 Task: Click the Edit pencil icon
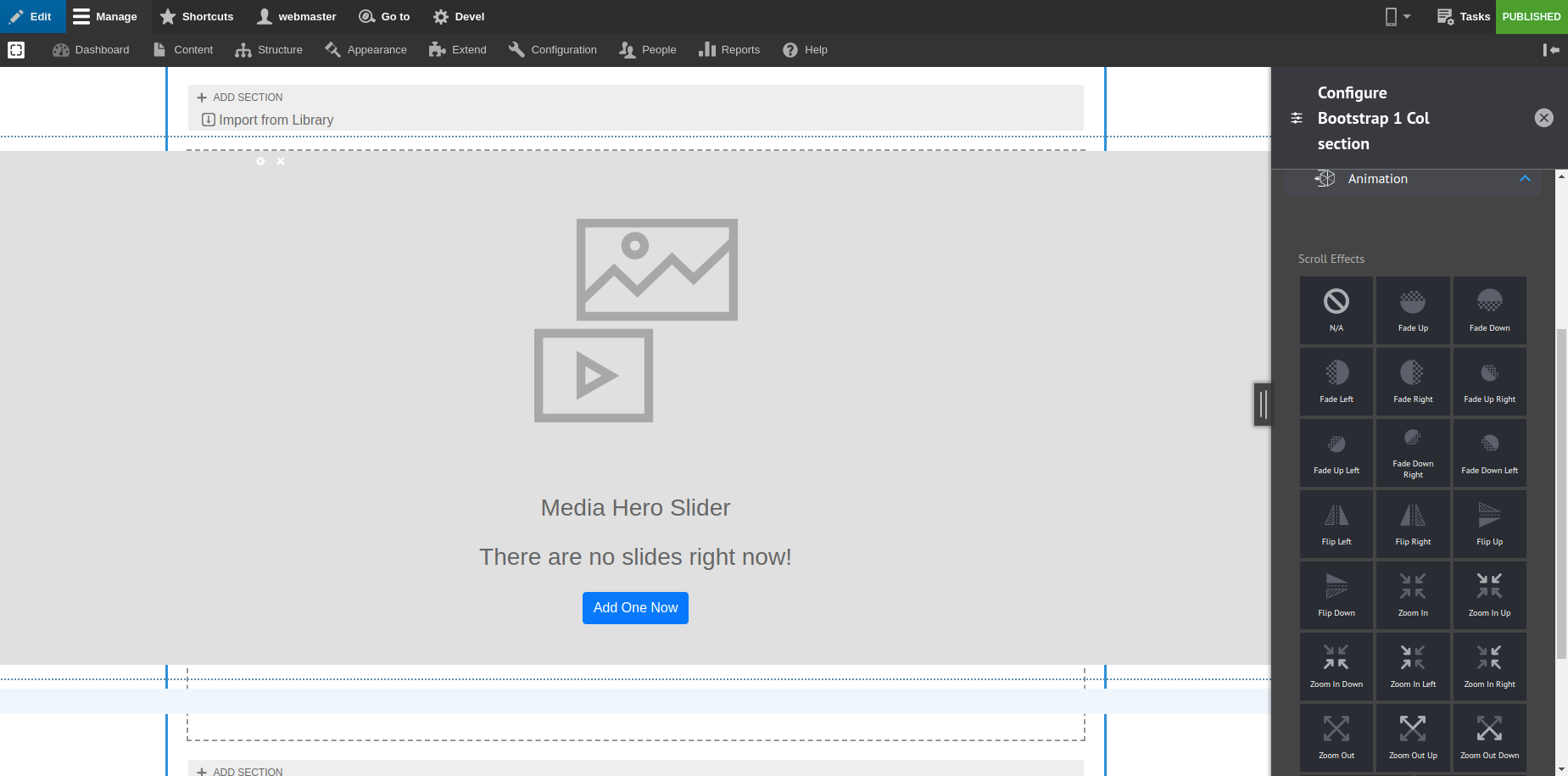click(x=18, y=16)
